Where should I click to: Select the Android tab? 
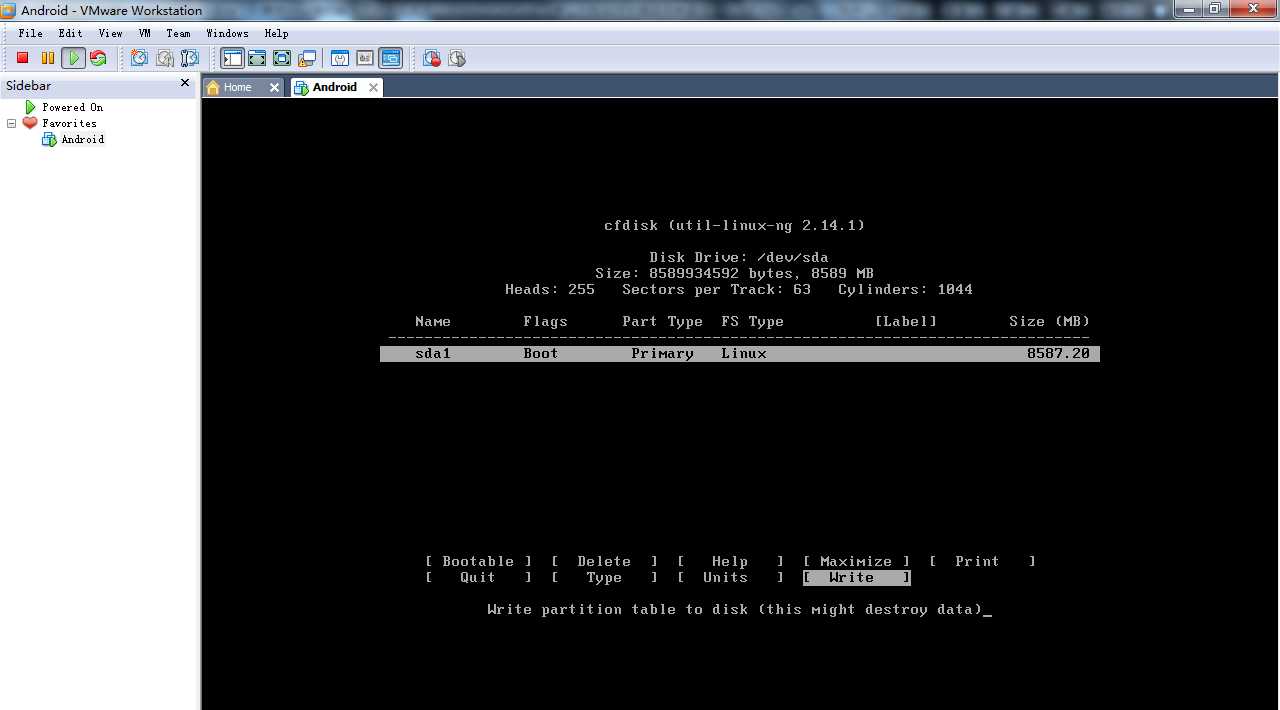tap(336, 87)
